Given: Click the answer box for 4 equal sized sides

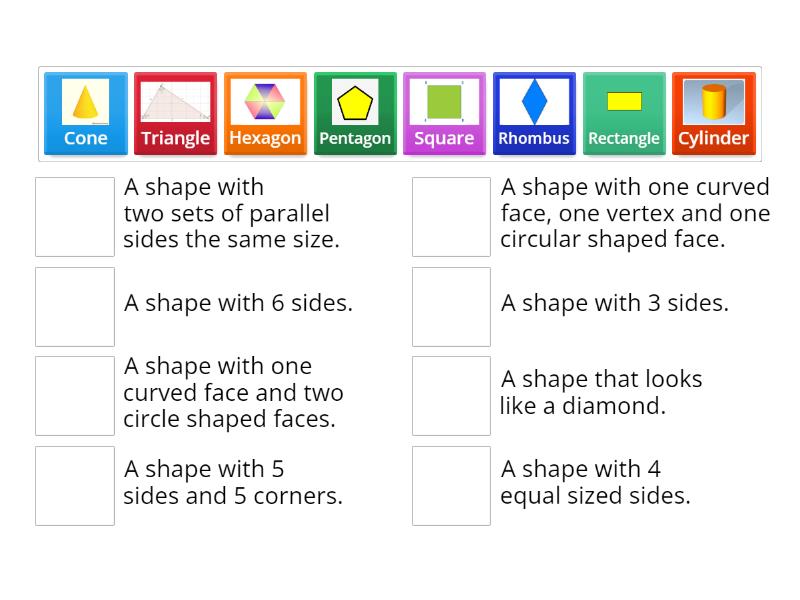Looking at the screenshot, I should (x=451, y=484).
